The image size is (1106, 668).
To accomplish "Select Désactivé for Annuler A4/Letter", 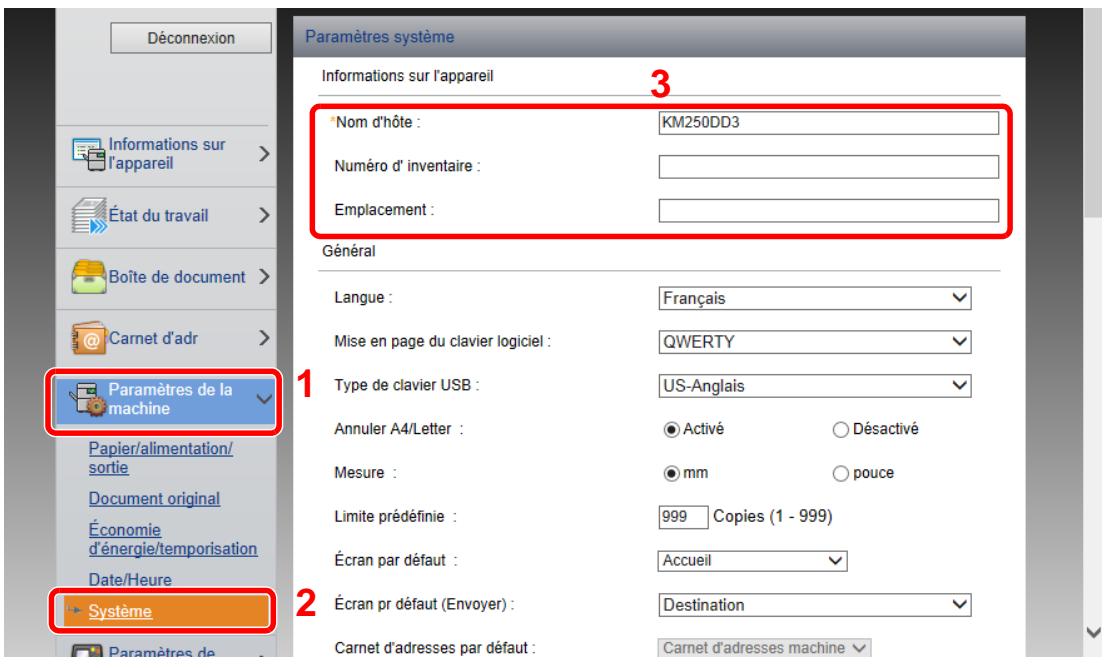I will 840,430.
